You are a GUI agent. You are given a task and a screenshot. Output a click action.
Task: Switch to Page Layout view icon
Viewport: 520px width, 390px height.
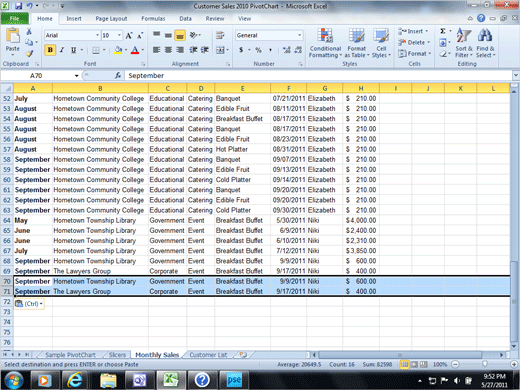pyautogui.click(x=414, y=364)
